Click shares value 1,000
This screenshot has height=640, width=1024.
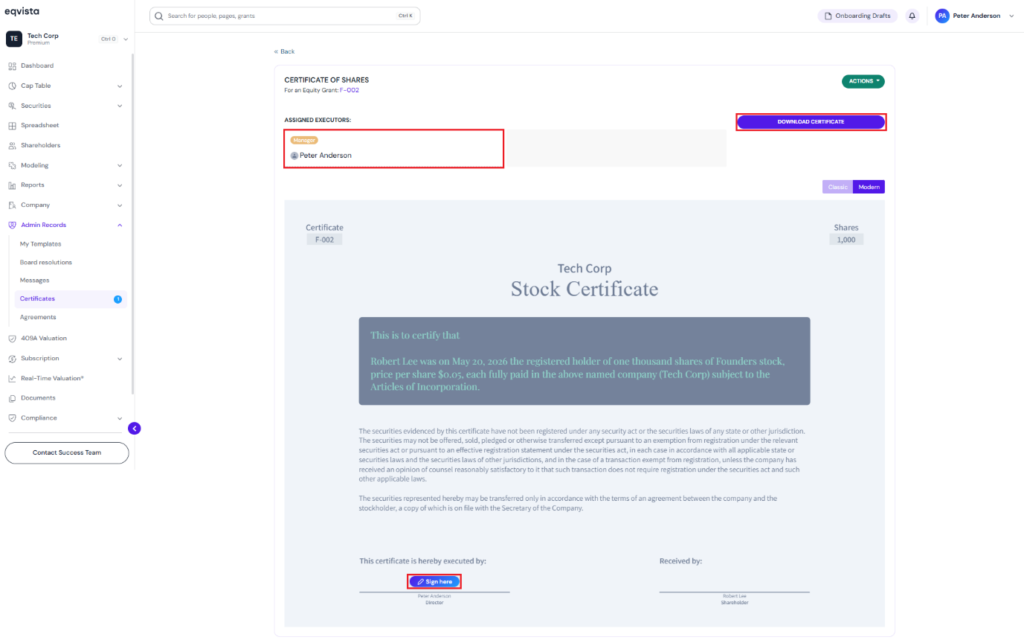pyautogui.click(x=846, y=240)
